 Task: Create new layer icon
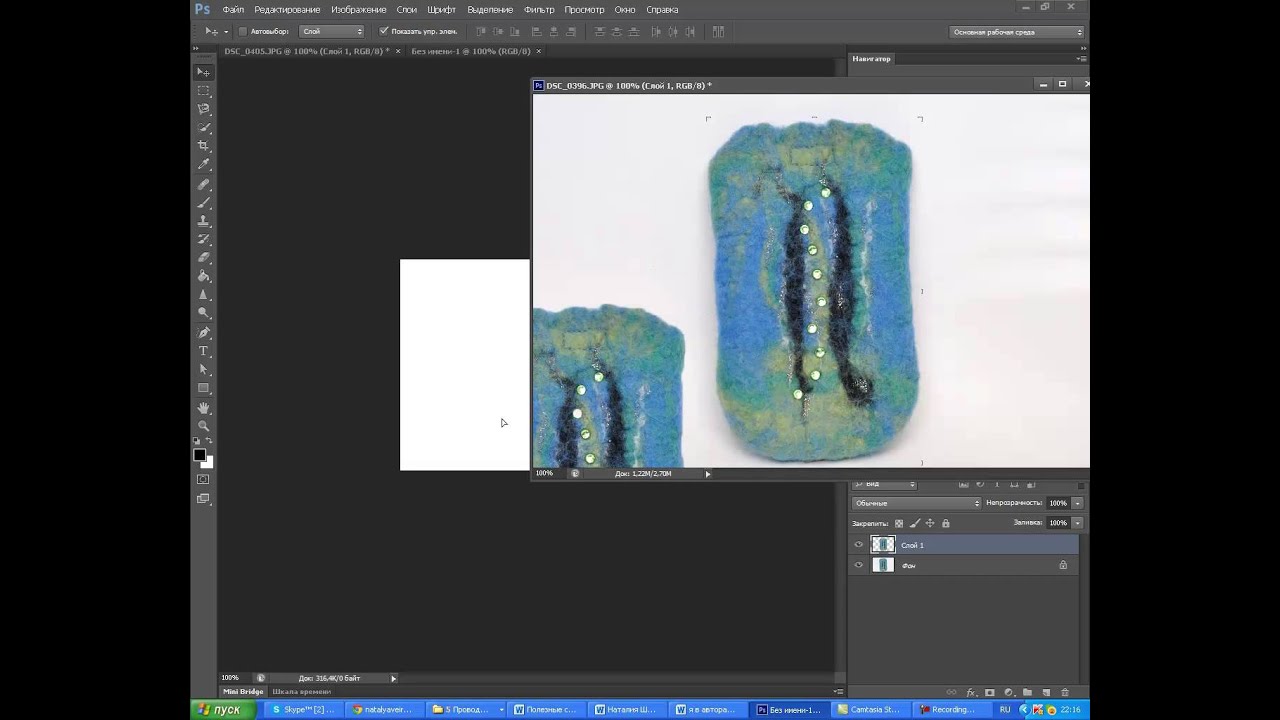pos(1046,692)
